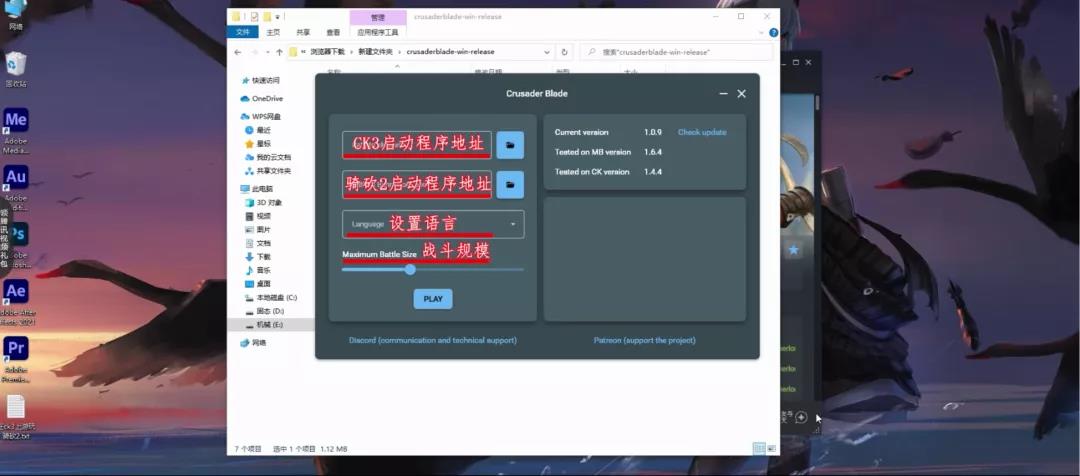The width and height of the screenshot is (1080, 476).
Task: Open the View (查看) ribbon tab
Action: 333,32
